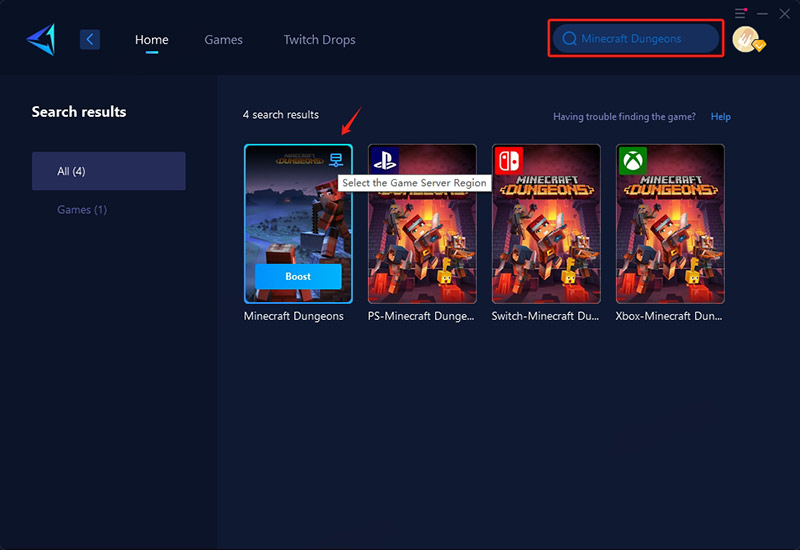This screenshot has width=800, height=550.
Task: Click the PlayStation logo badge
Action: click(x=385, y=160)
